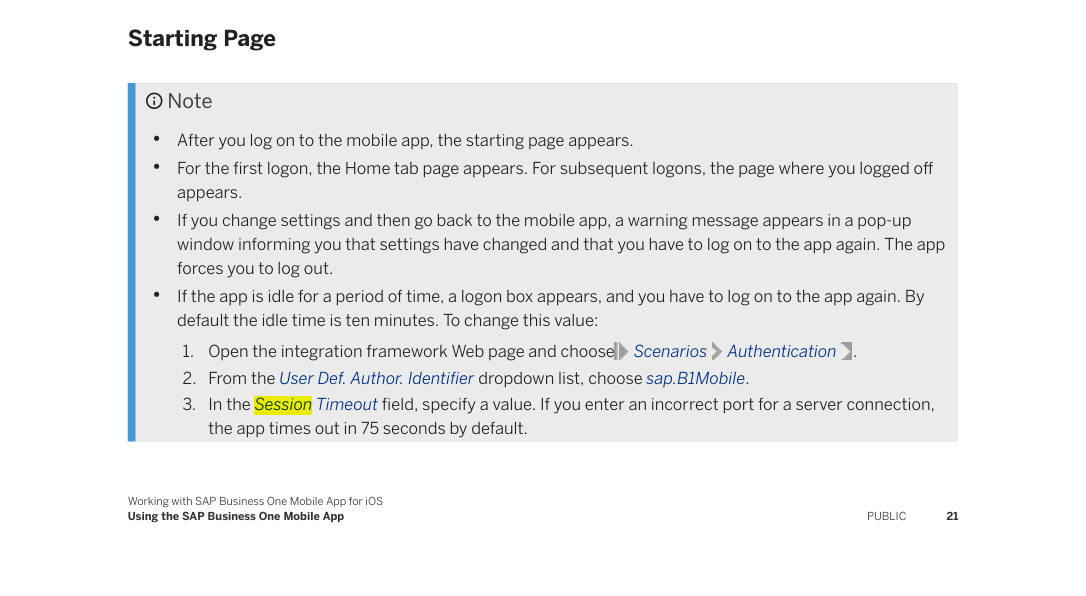
Task: Click the bullet about changed settings warning
Action: (x=561, y=244)
